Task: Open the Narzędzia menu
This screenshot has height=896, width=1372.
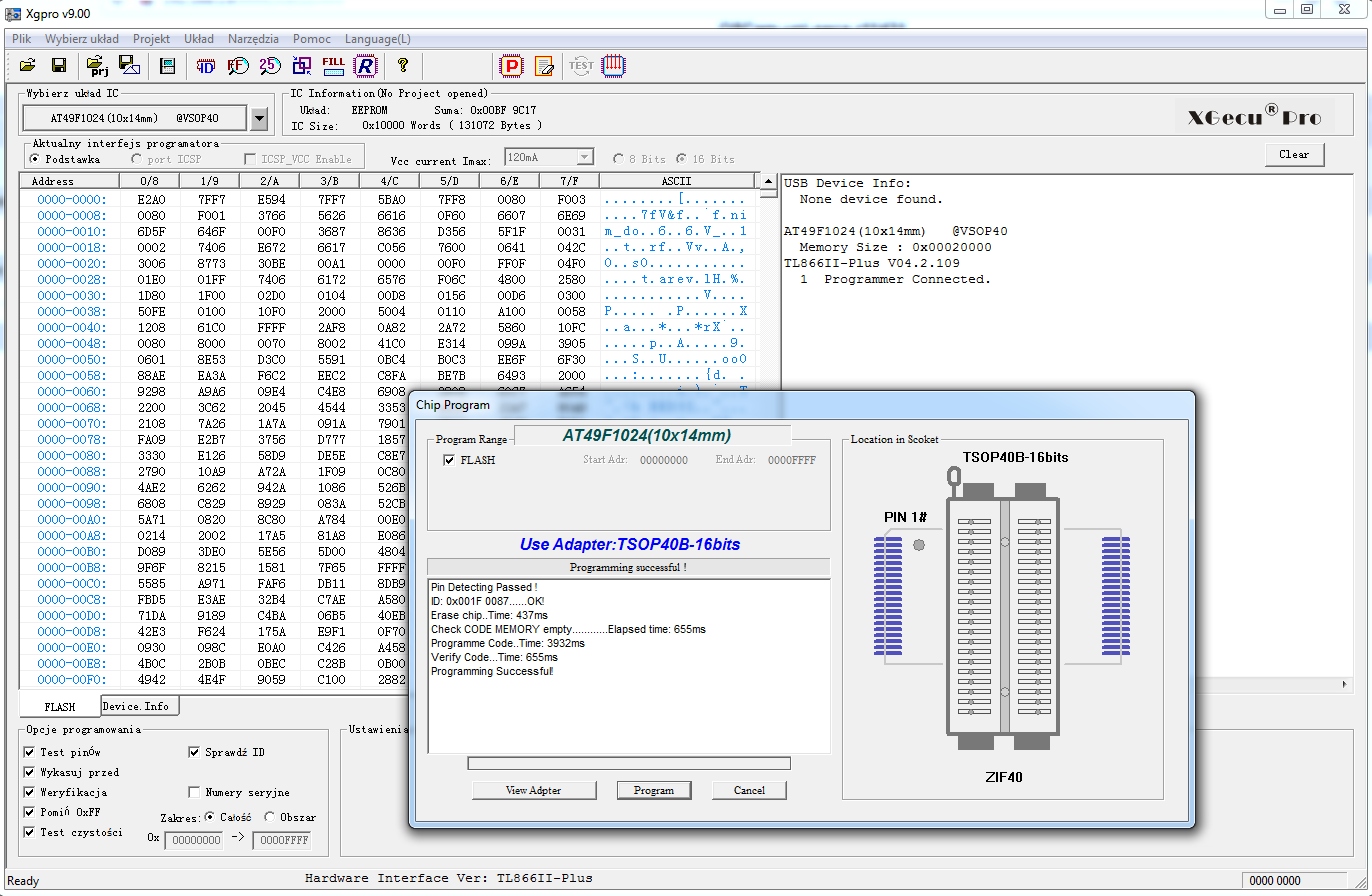Action: [253, 39]
